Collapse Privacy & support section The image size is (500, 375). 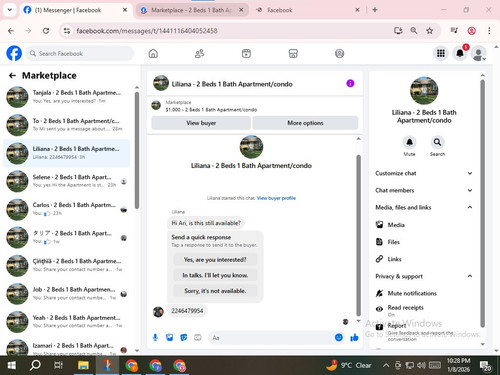pyautogui.click(x=423, y=276)
